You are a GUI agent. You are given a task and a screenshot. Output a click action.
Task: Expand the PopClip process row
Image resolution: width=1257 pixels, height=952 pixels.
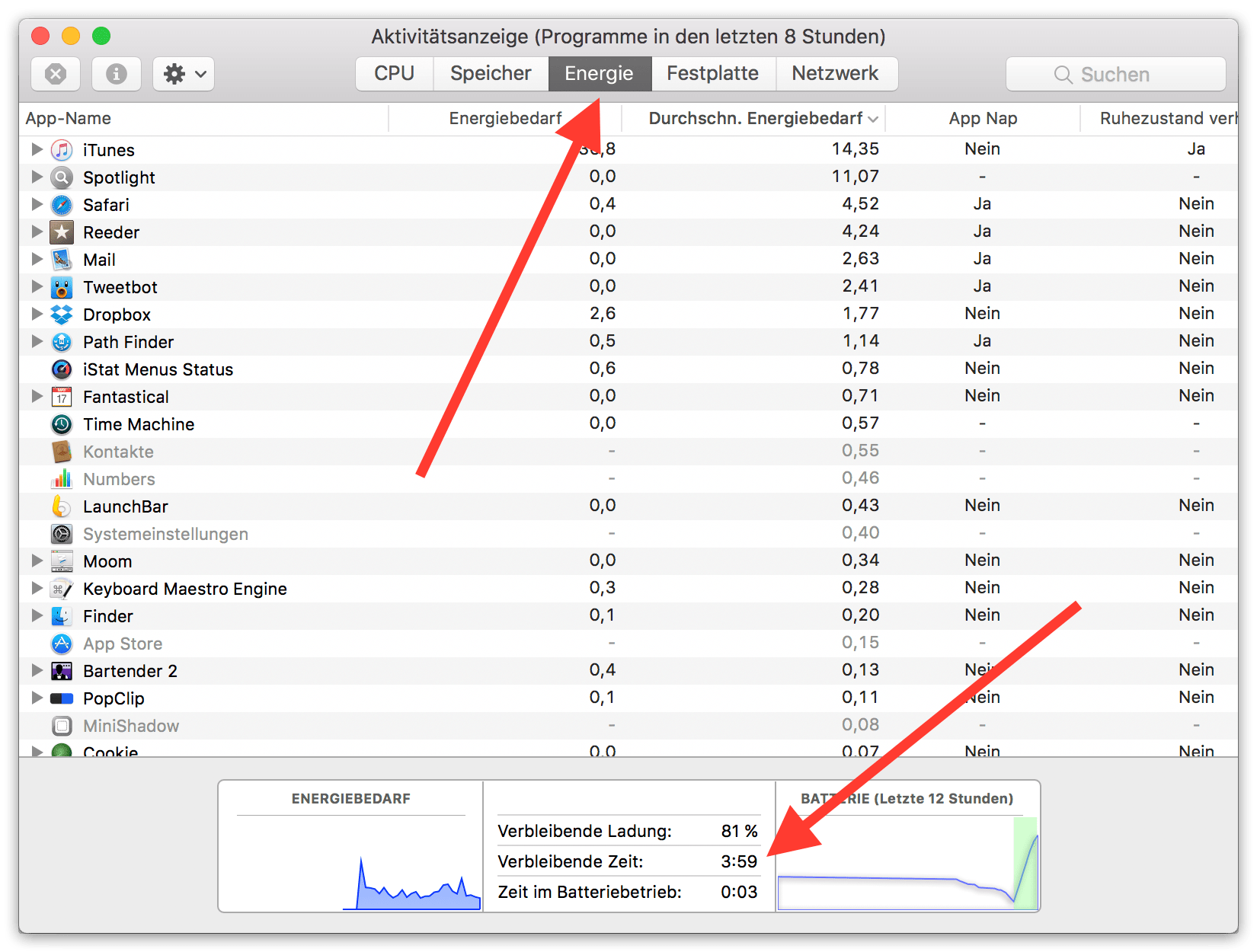point(37,698)
